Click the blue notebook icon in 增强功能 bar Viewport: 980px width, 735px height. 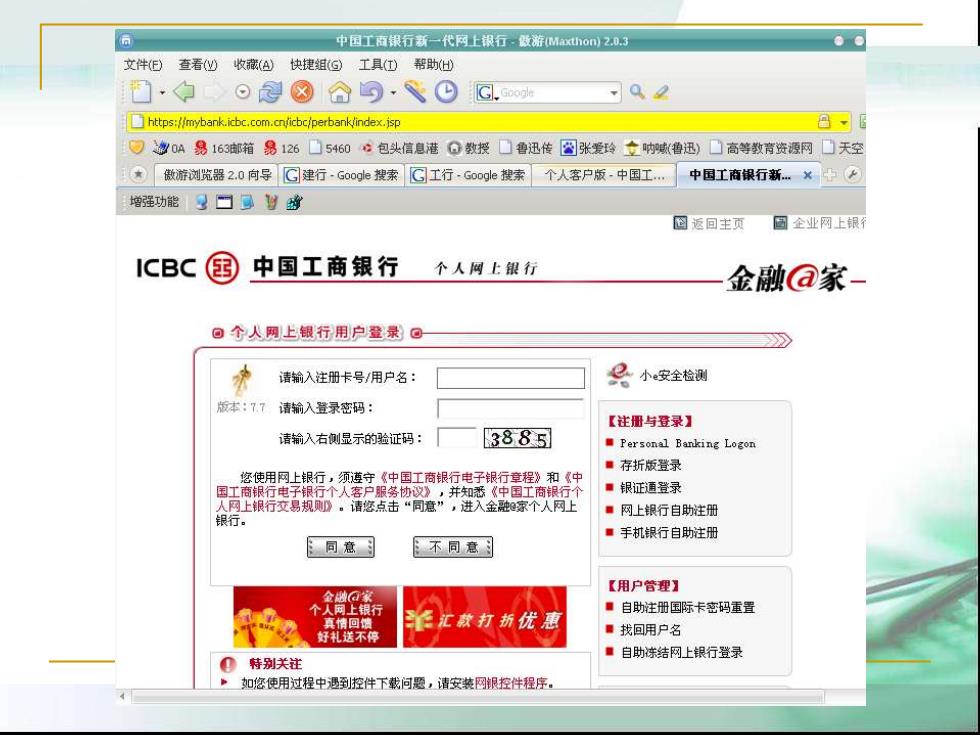coord(248,202)
